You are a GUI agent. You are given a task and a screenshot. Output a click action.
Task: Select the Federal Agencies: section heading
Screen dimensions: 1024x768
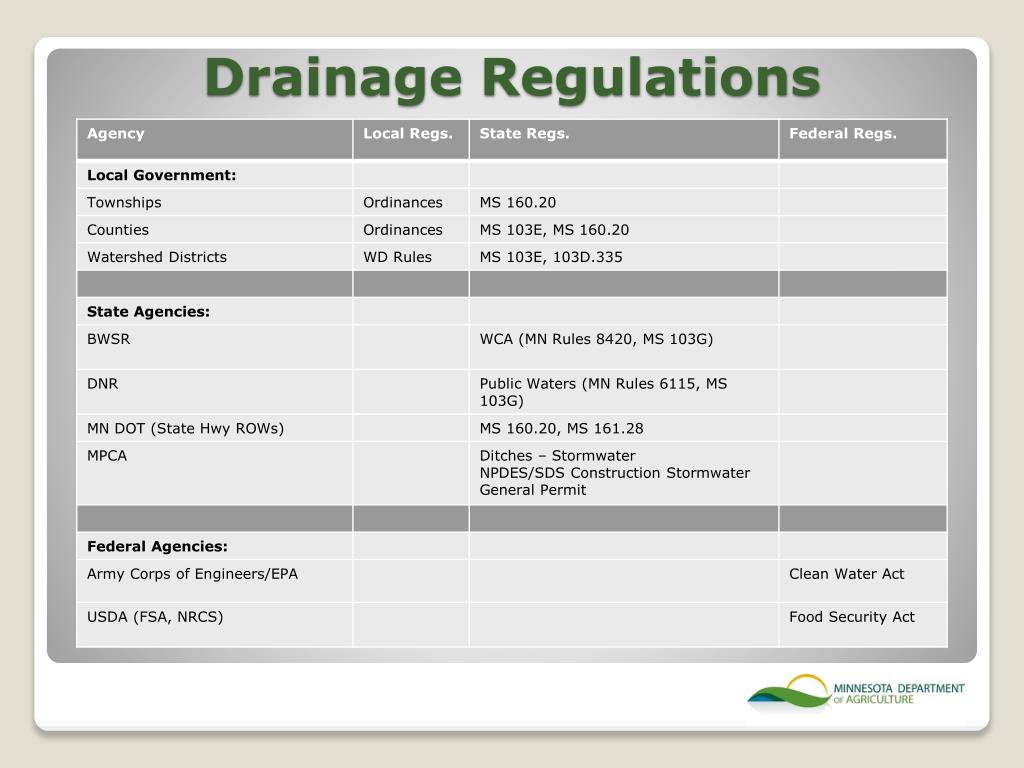[157, 546]
